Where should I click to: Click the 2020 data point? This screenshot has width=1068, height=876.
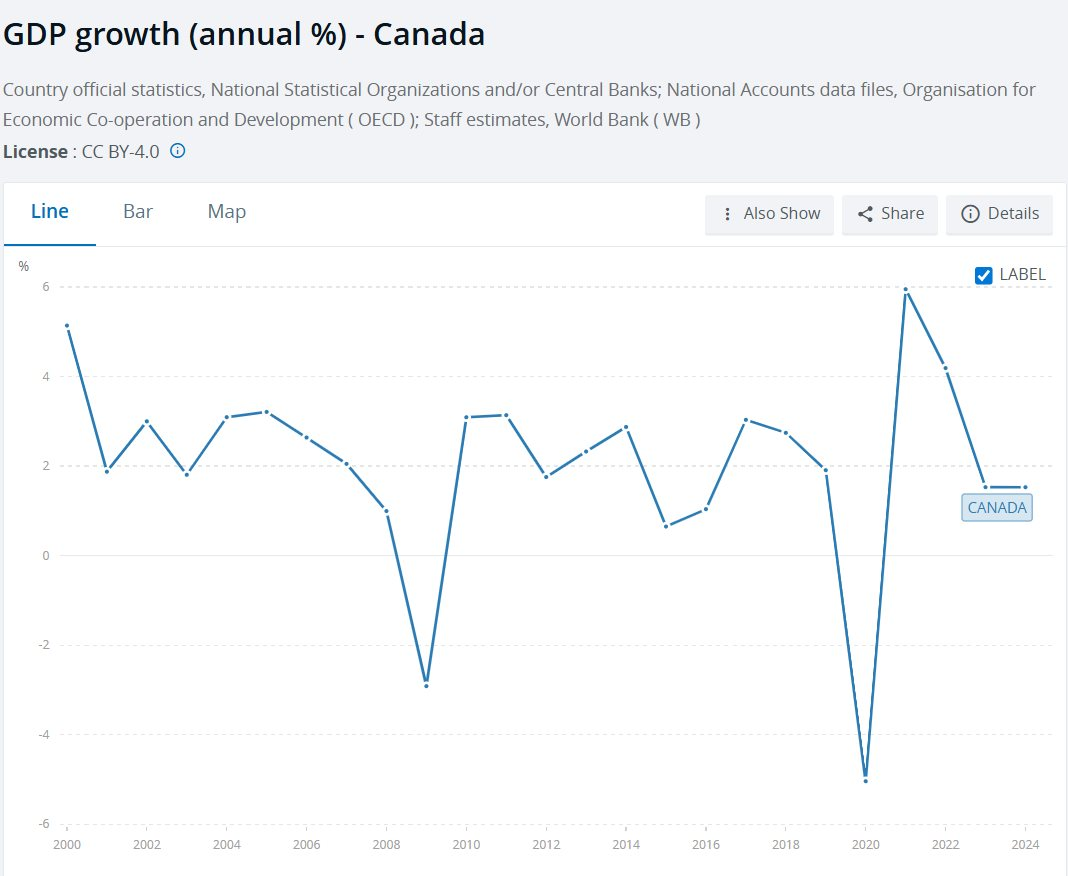pos(866,780)
